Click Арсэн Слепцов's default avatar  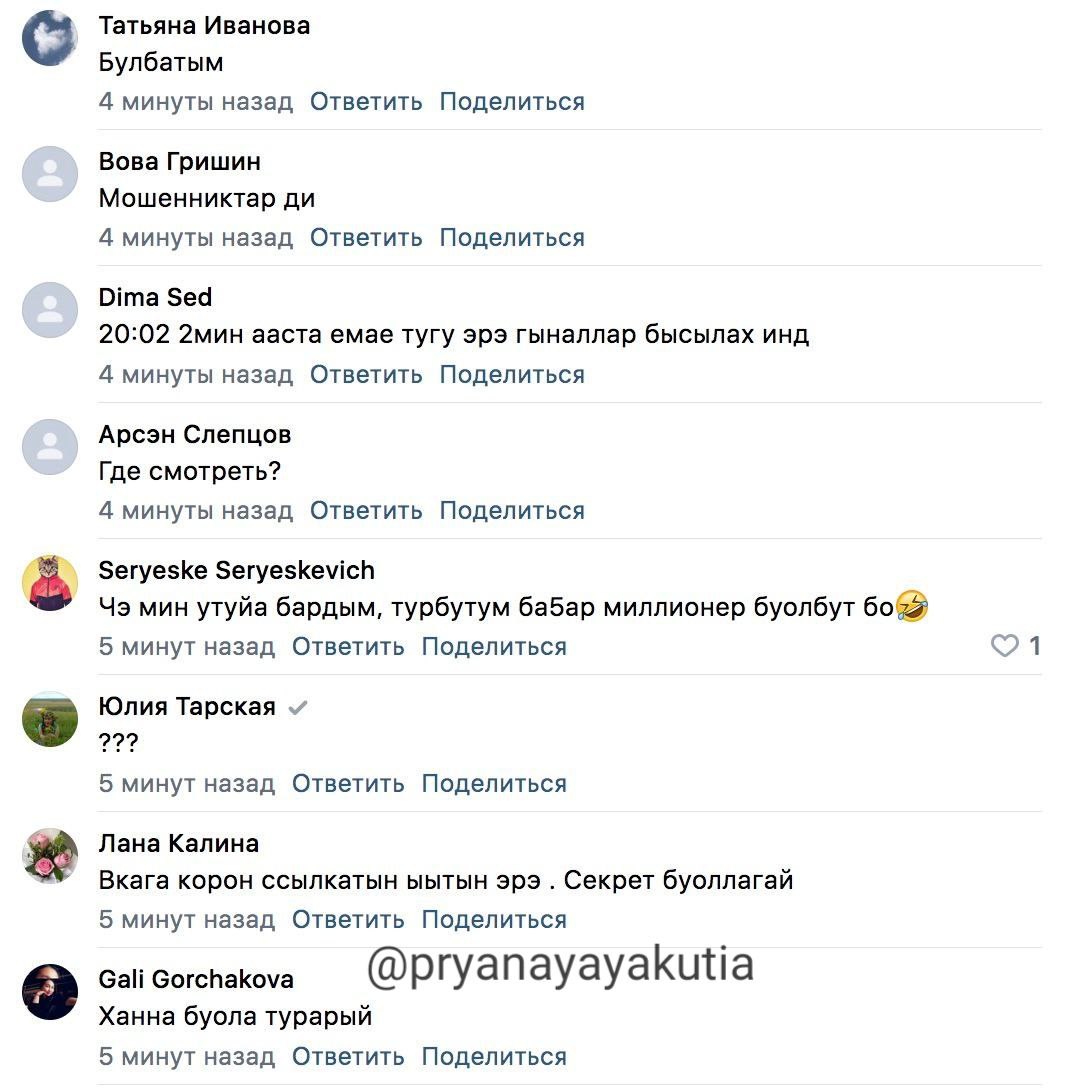[x=50, y=447]
